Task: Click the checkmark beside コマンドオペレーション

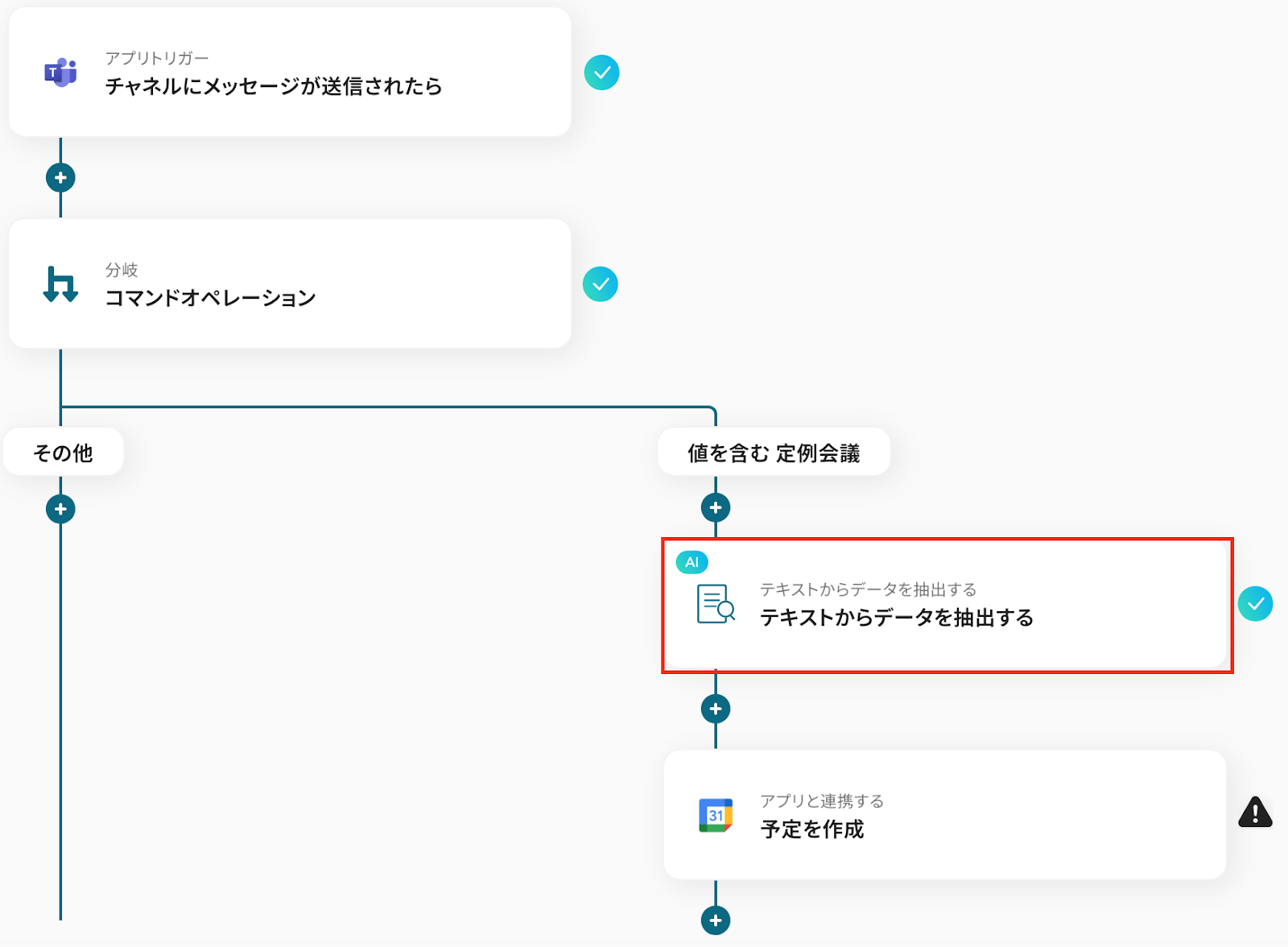Action: [601, 284]
